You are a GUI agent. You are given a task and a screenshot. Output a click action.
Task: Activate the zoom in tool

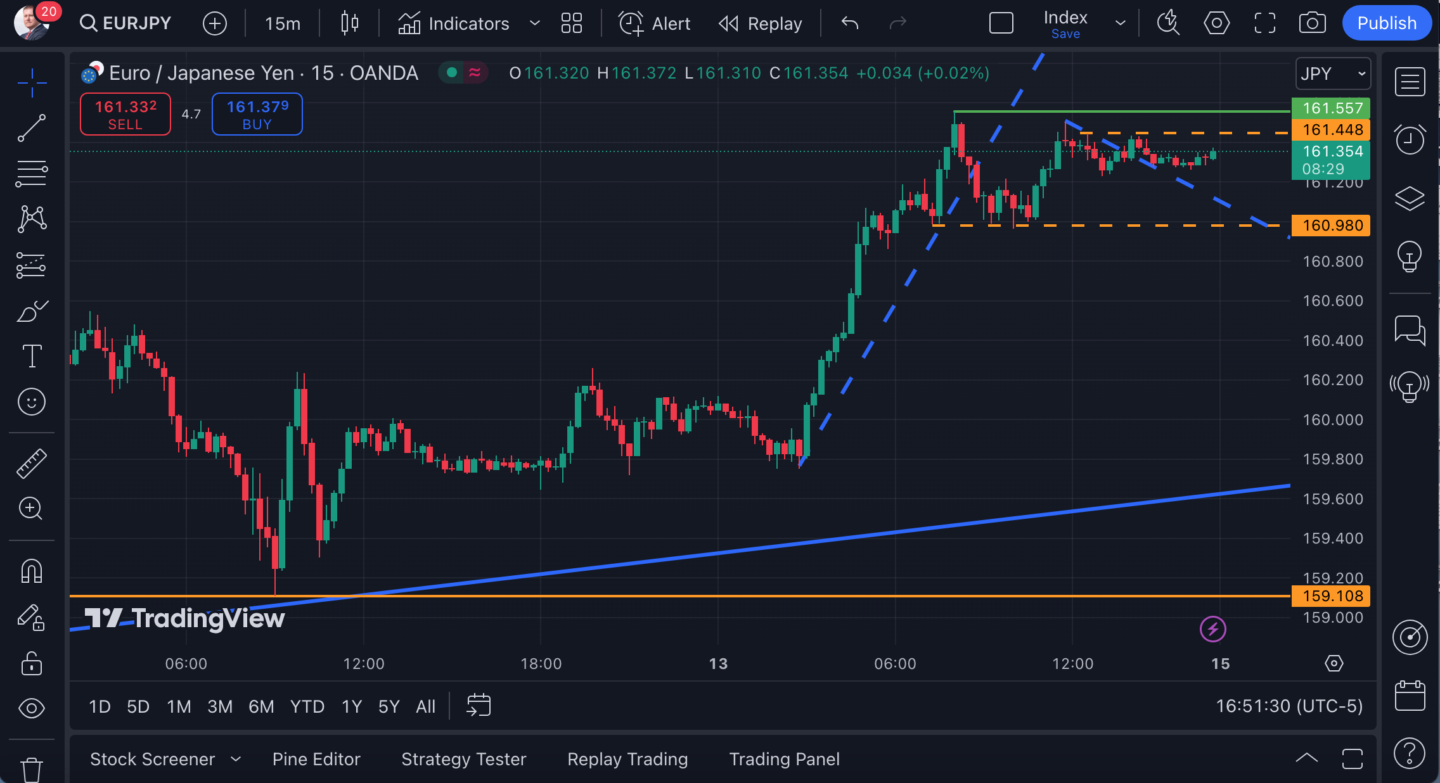32,508
